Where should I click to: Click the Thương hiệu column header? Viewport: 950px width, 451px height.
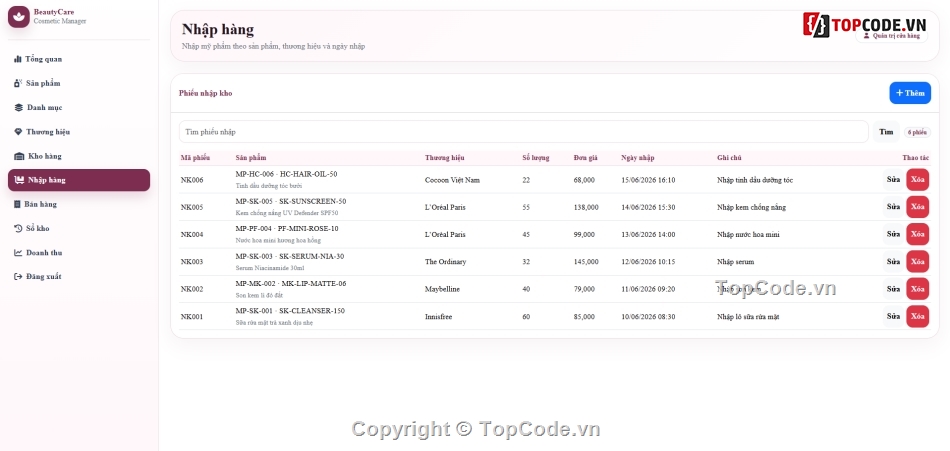445,158
